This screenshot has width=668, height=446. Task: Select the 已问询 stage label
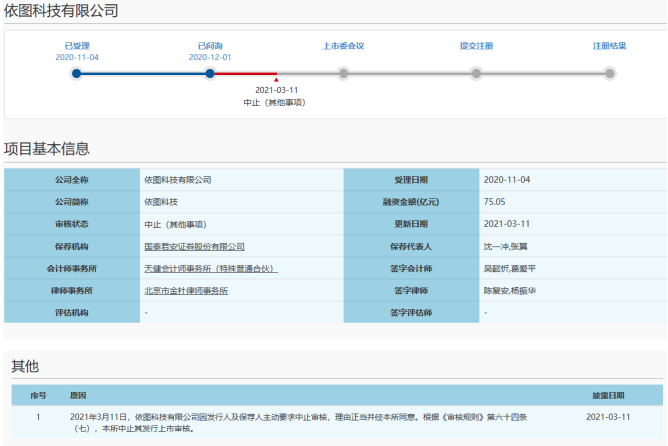(x=210, y=46)
